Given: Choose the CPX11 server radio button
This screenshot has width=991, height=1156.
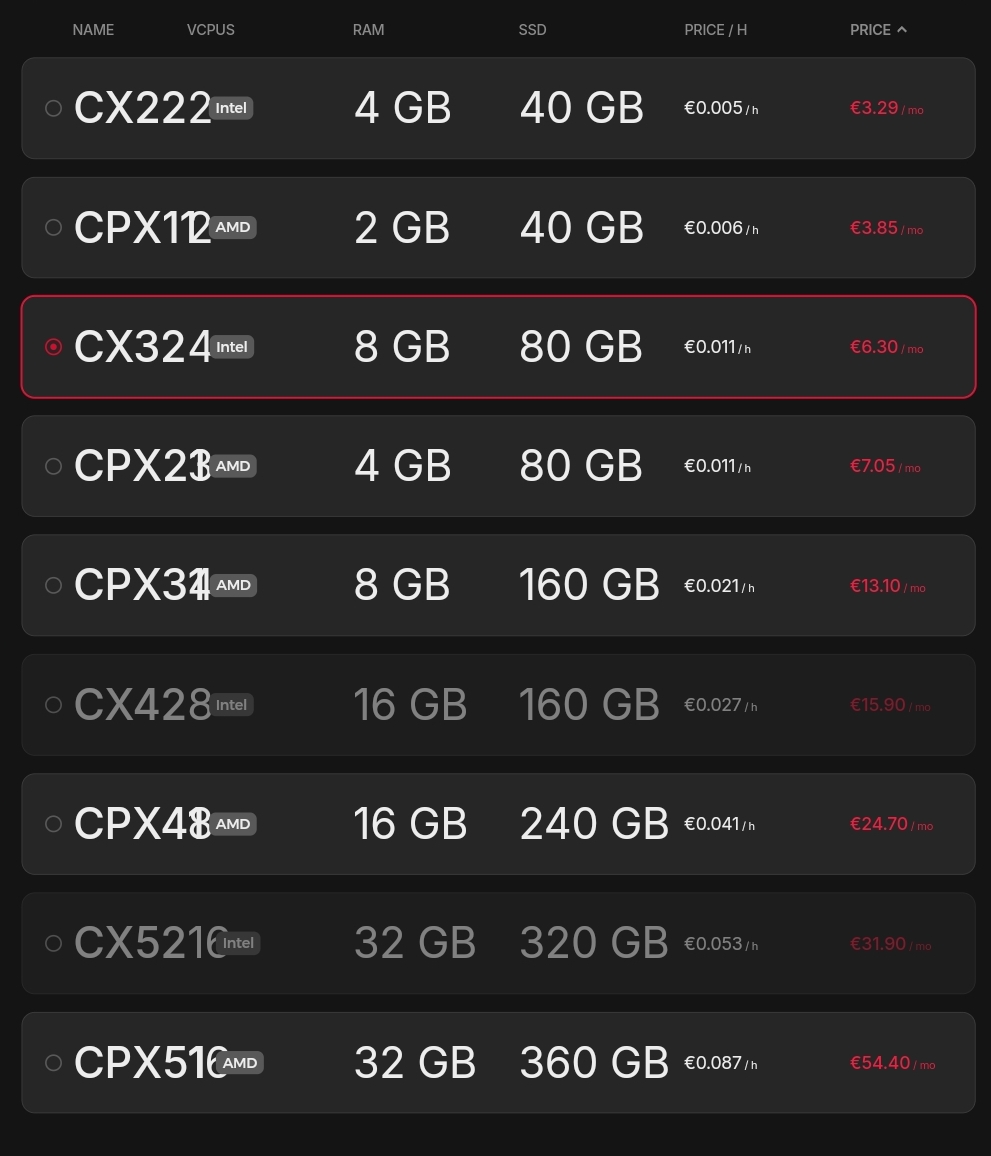Looking at the screenshot, I should pos(54,228).
